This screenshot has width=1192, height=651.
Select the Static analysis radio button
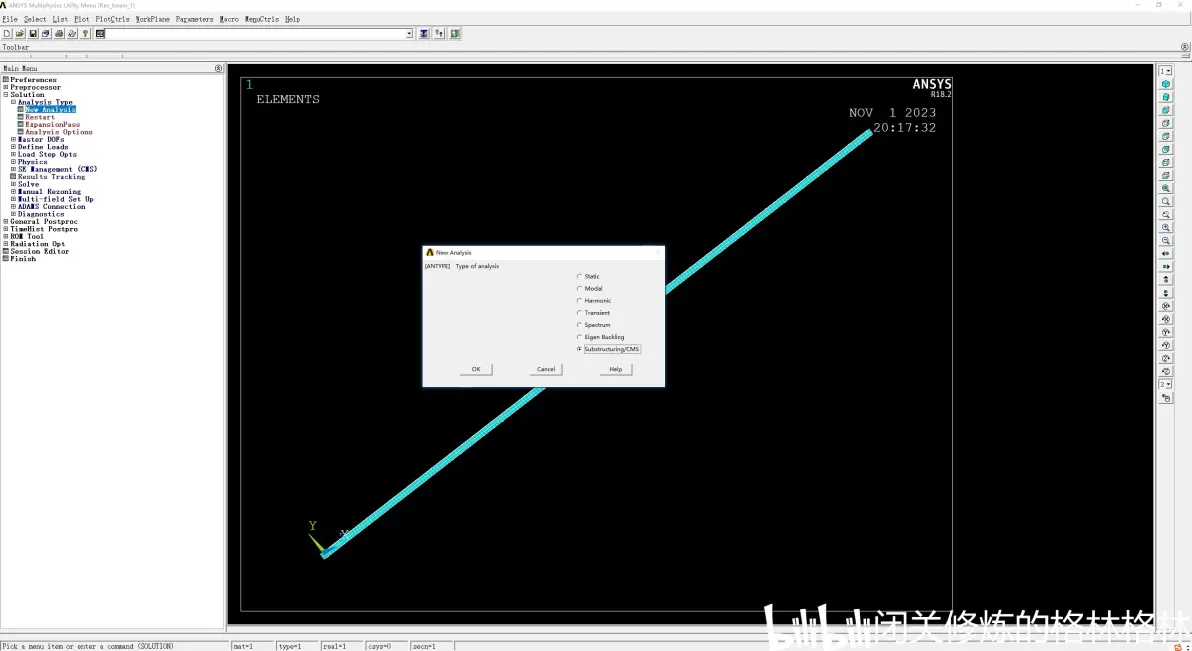click(579, 276)
